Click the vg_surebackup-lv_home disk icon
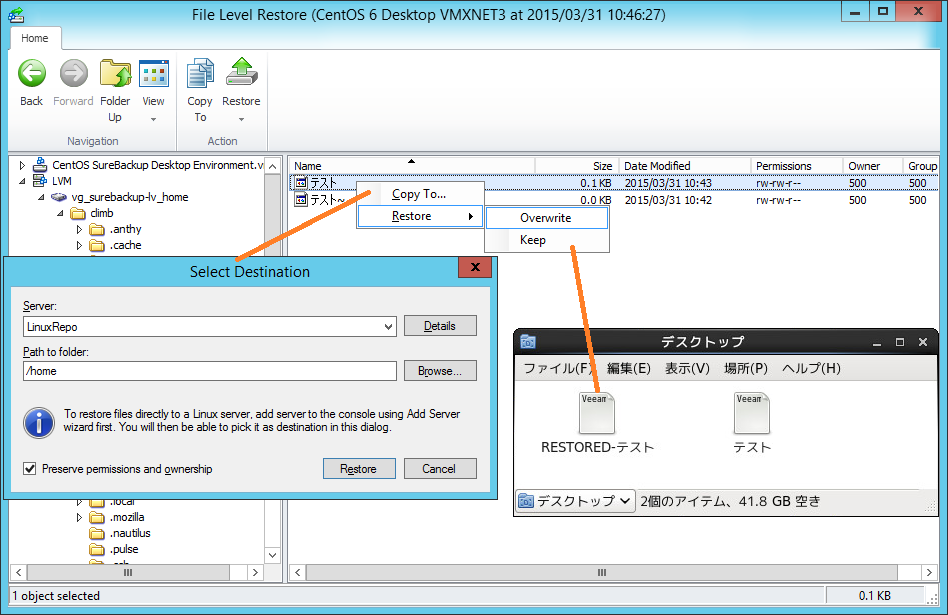The height and width of the screenshot is (615, 948). tap(59, 197)
